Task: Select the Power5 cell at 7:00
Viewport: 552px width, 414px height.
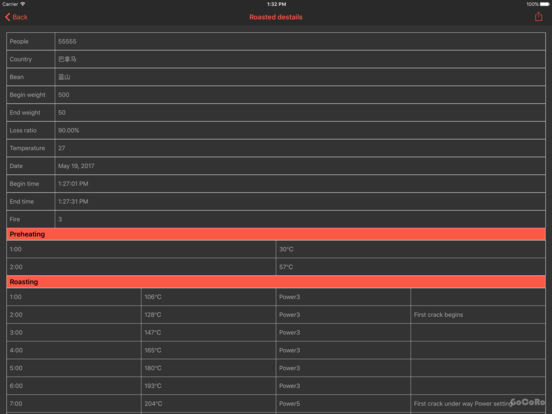Action: (343, 404)
